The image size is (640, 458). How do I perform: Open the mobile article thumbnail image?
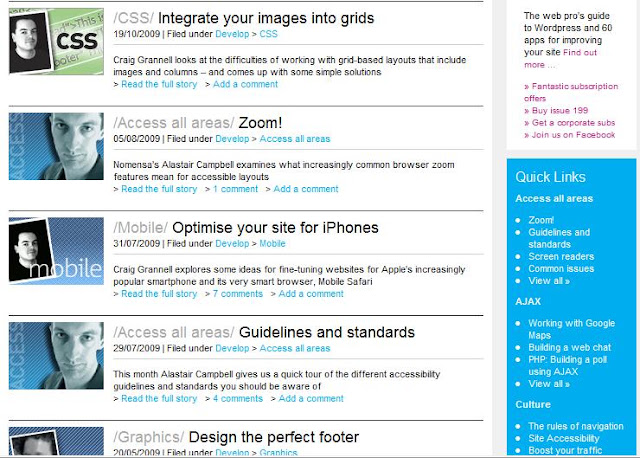pyautogui.click(x=56, y=251)
